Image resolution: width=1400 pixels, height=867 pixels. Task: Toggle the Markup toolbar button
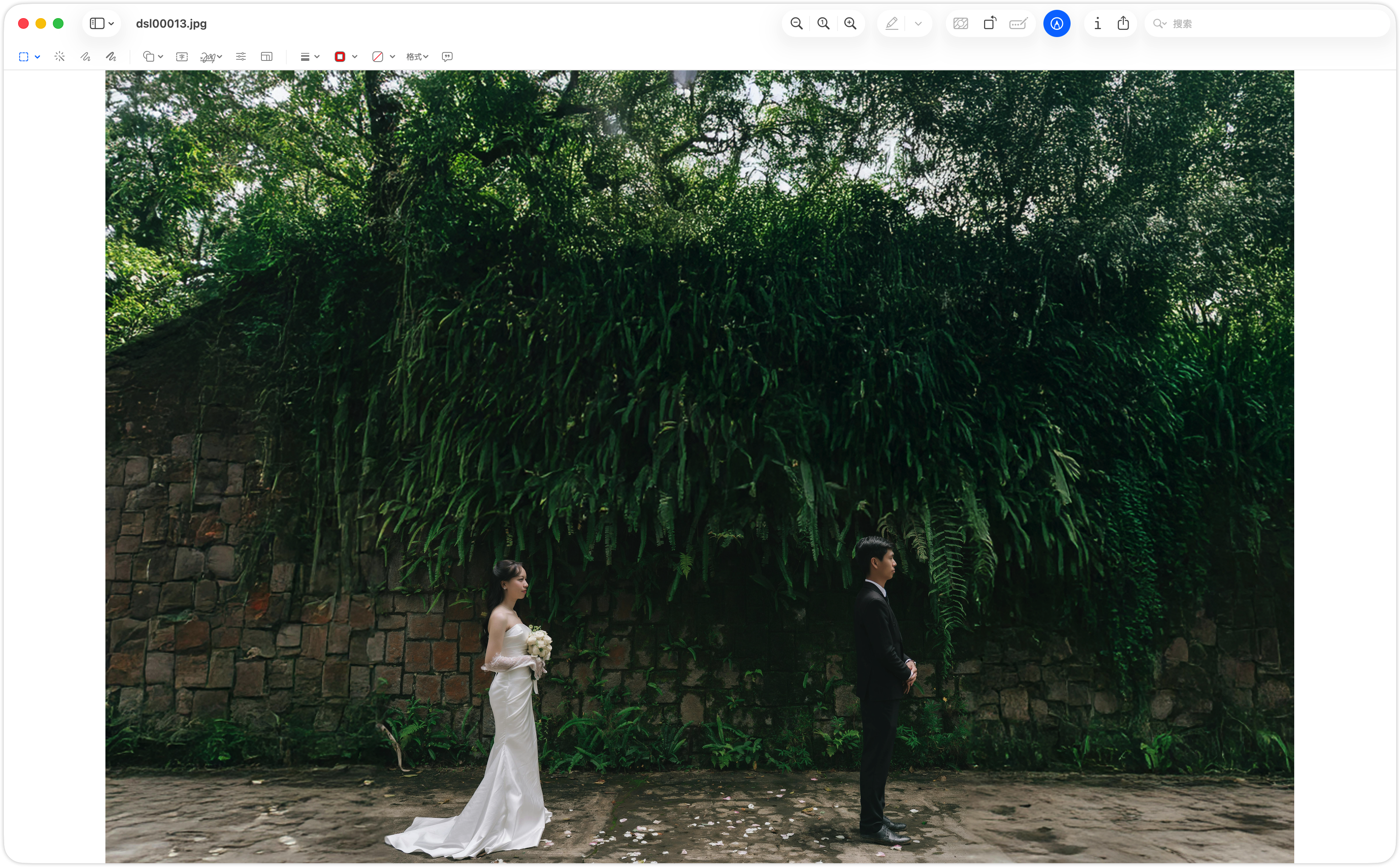click(x=1057, y=23)
